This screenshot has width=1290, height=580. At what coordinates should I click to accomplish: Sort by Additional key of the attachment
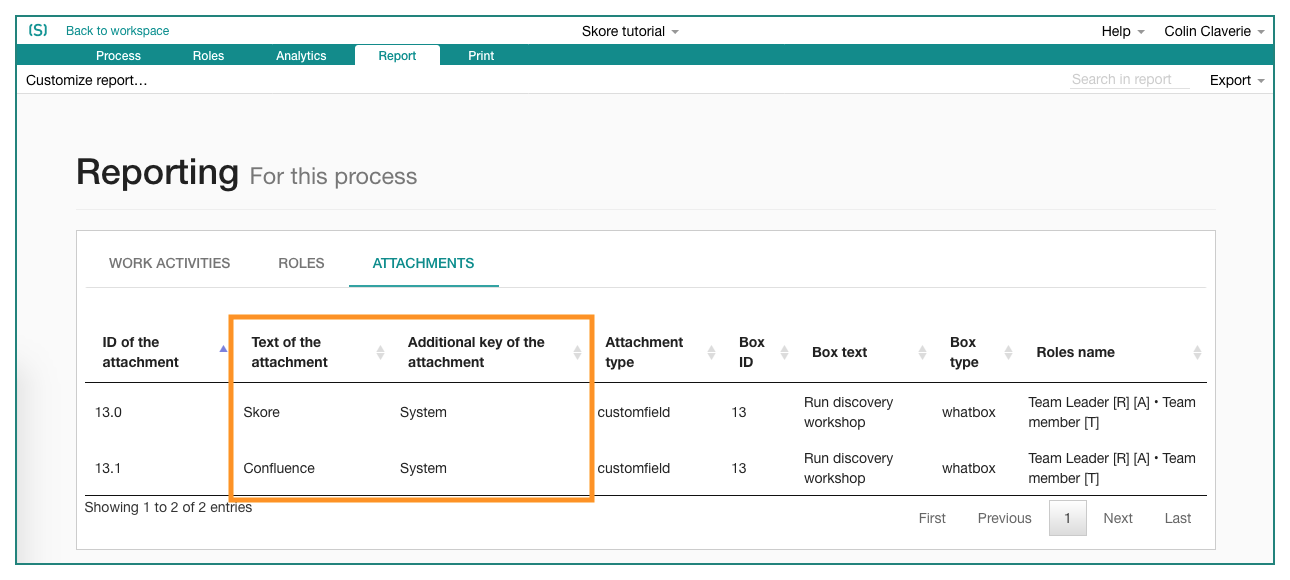[488, 352]
